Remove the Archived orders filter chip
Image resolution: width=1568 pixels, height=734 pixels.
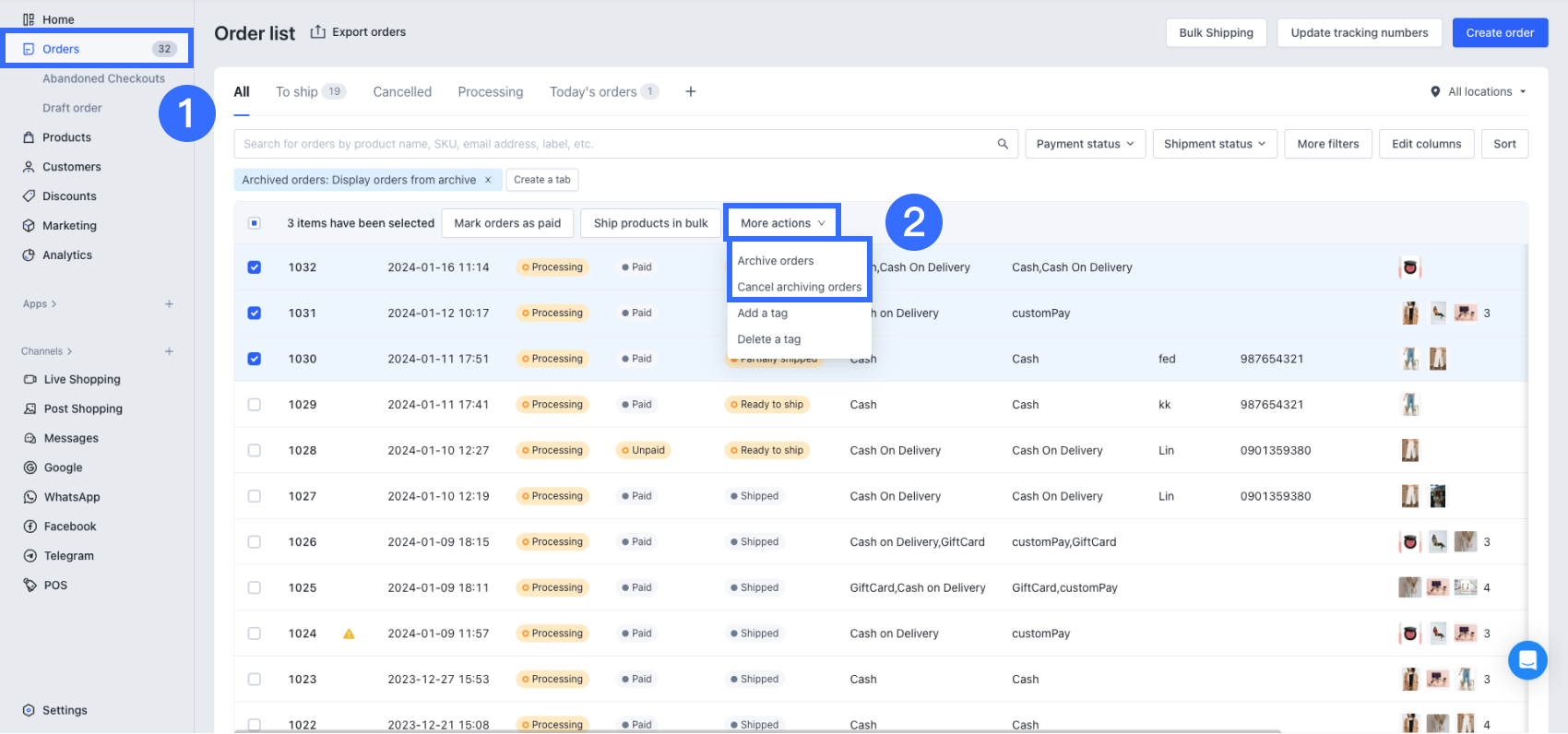point(488,180)
